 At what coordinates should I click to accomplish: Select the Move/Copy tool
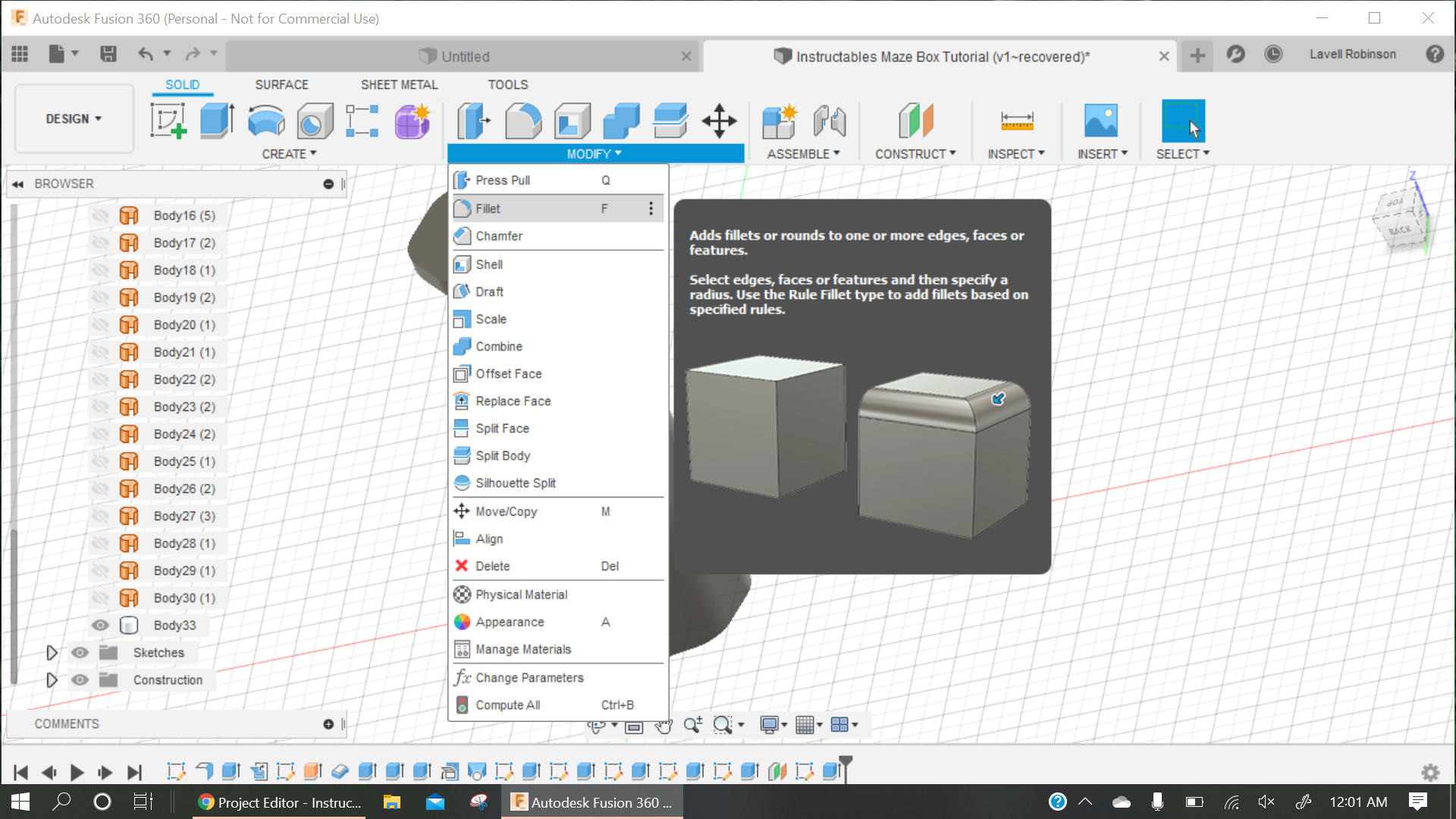coord(505,510)
